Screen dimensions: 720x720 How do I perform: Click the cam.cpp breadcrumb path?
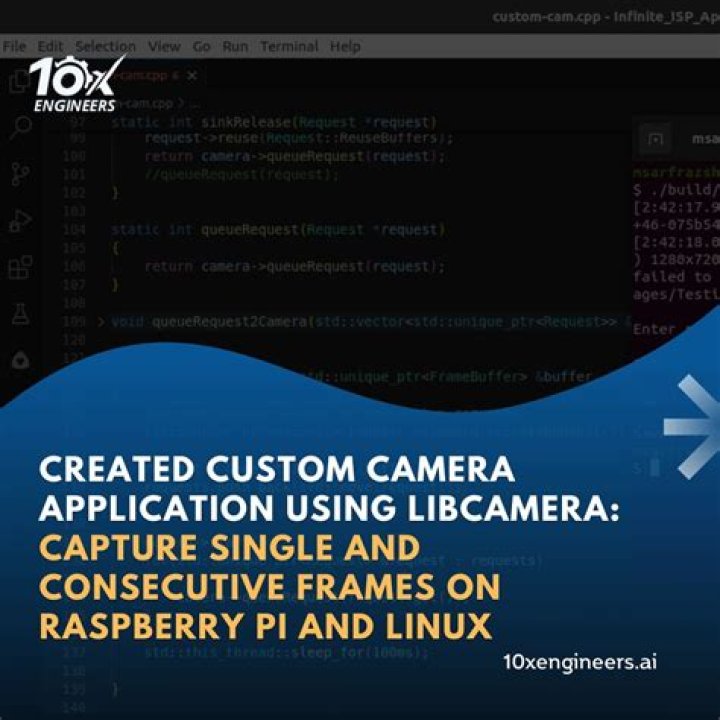(145, 104)
